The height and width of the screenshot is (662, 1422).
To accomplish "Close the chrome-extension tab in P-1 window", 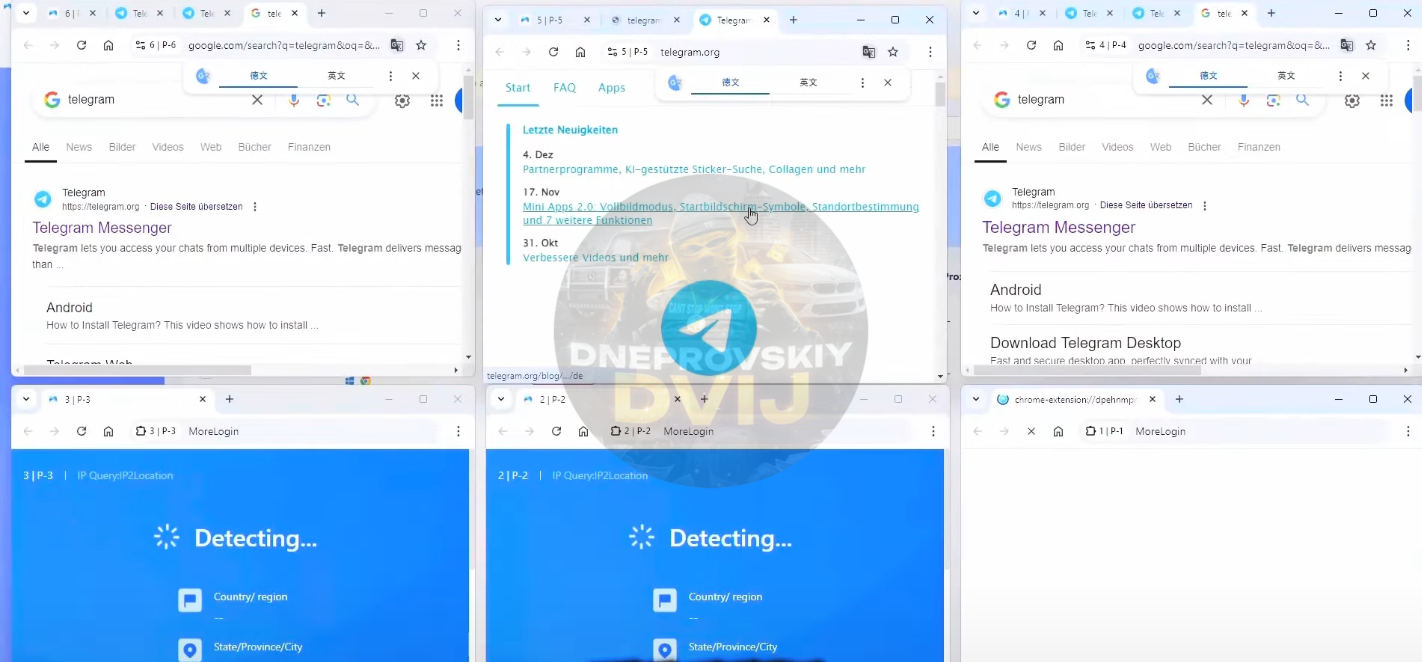I will [x=1152, y=399].
